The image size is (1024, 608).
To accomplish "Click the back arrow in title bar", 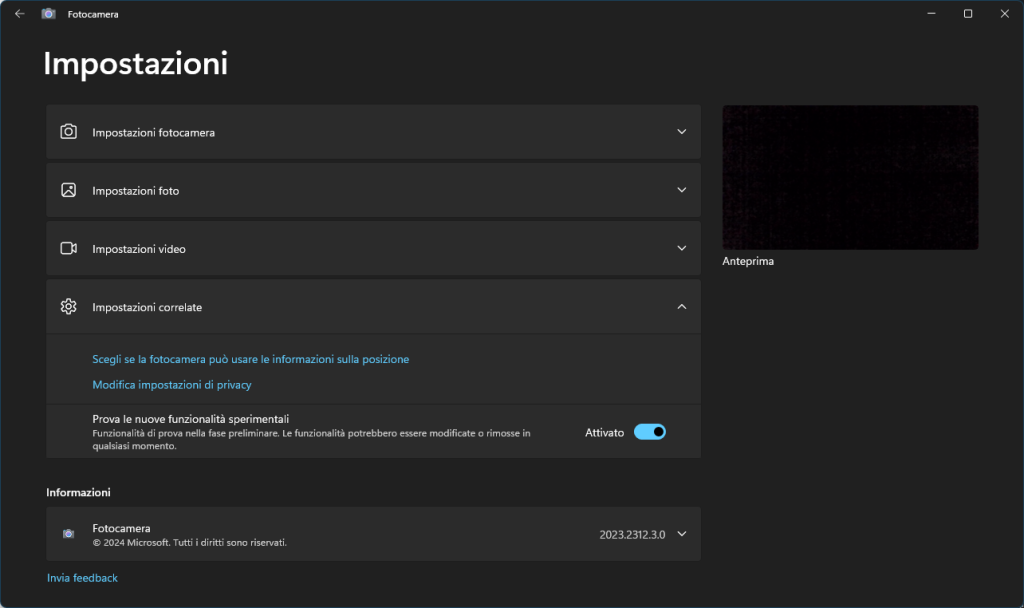I will click(19, 14).
